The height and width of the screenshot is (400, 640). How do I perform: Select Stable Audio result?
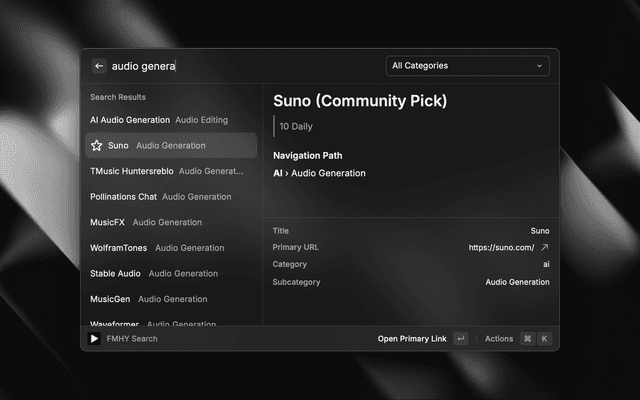click(171, 273)
